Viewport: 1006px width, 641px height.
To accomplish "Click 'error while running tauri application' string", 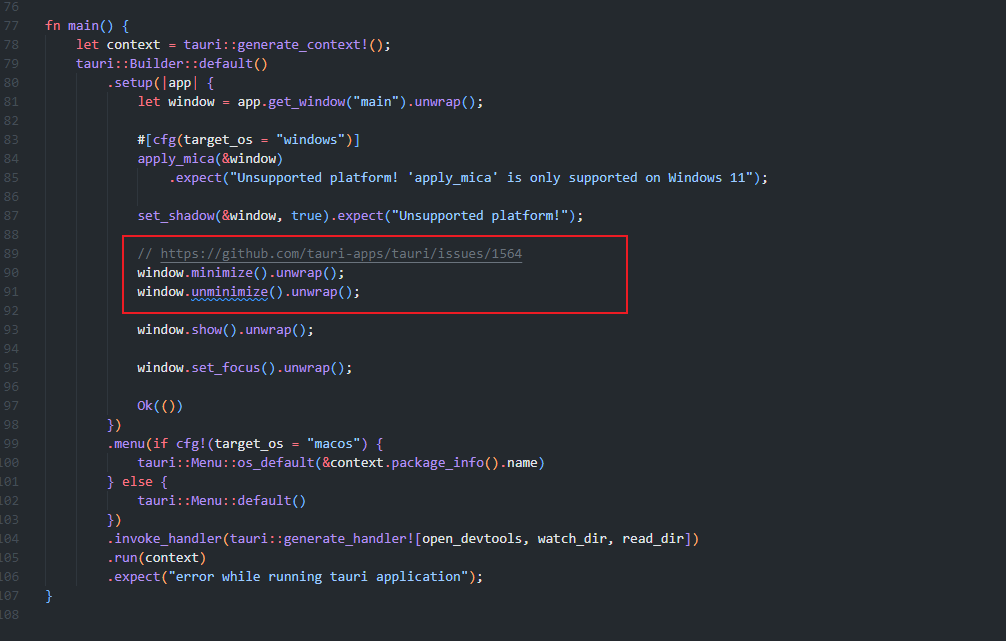I will [318, 577].
